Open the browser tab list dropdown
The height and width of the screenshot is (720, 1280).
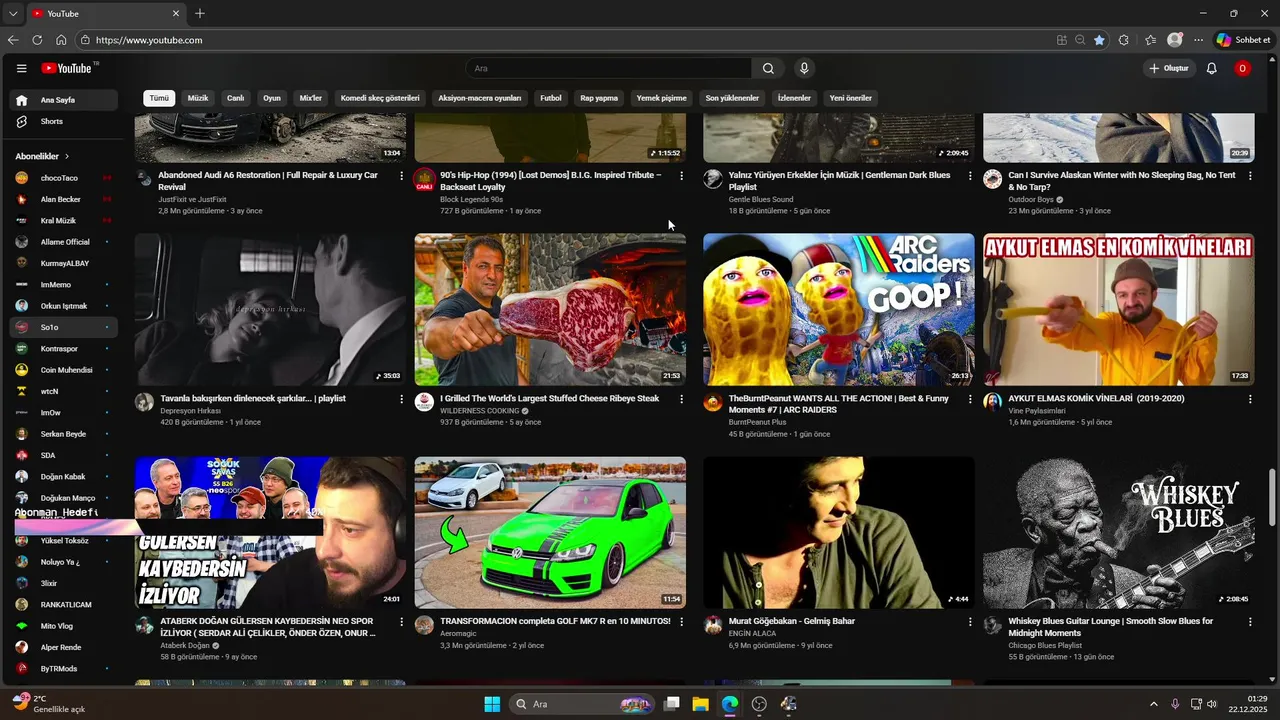point(13,14)
